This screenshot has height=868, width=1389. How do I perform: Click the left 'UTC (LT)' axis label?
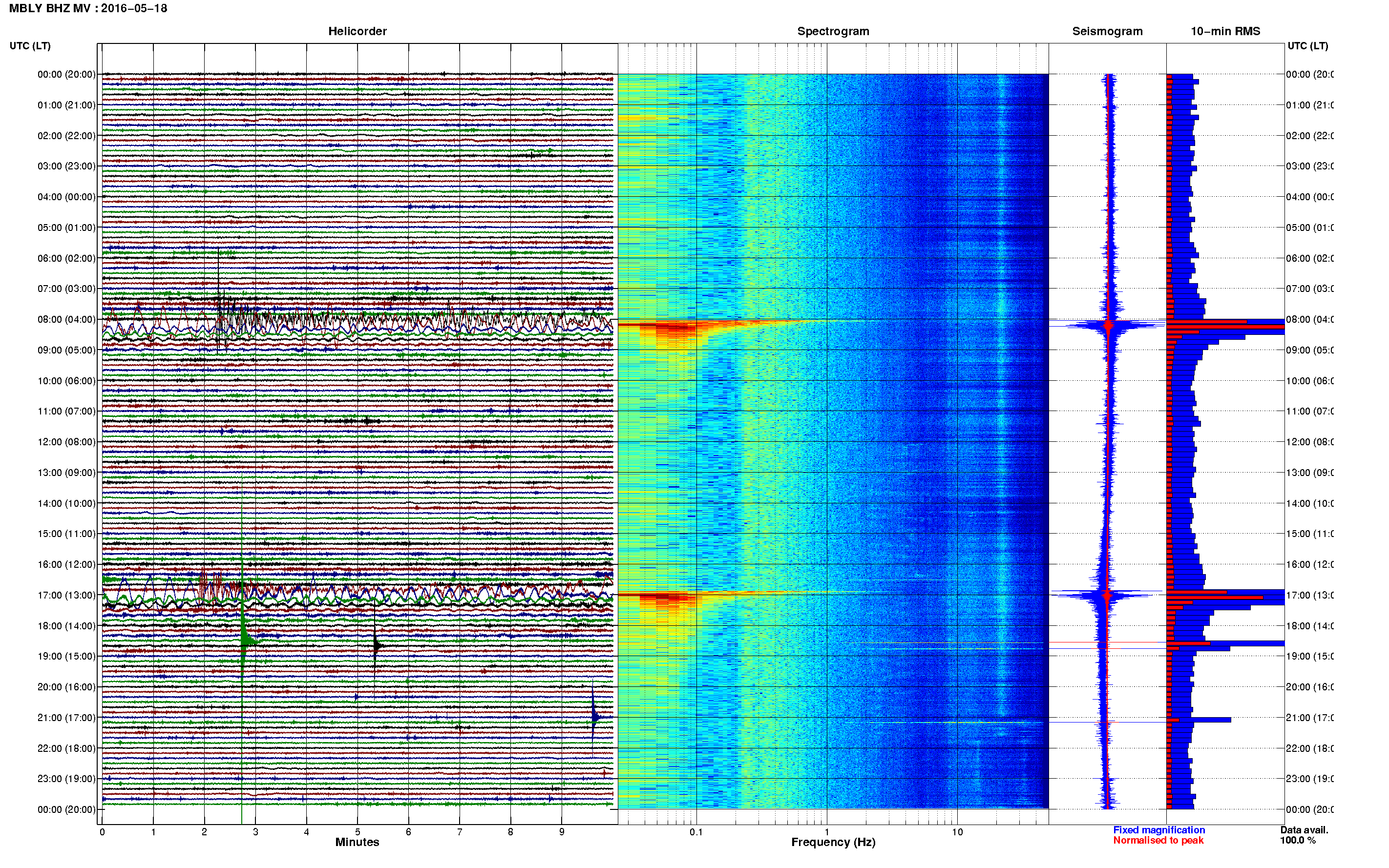click(x=30, y=46)
